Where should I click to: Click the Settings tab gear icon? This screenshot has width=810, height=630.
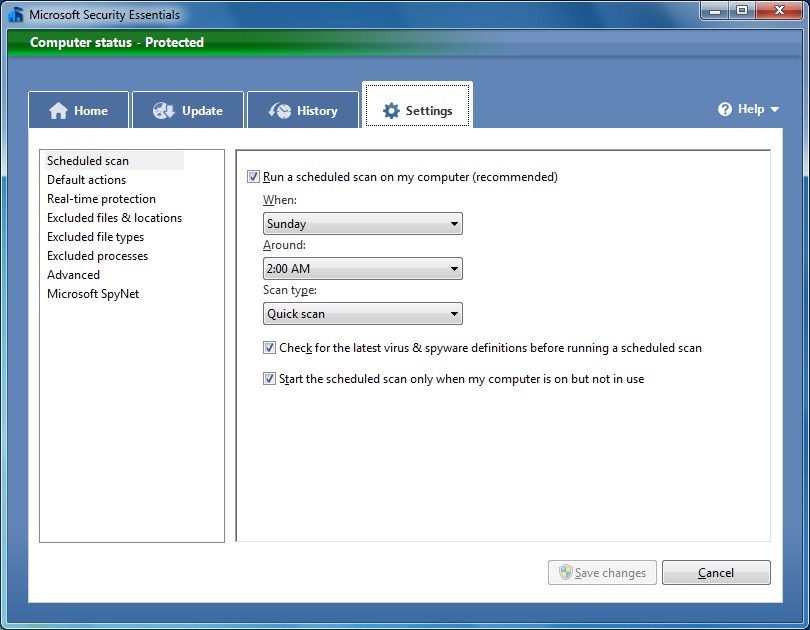pyautogui.click(x=391, y=111)
